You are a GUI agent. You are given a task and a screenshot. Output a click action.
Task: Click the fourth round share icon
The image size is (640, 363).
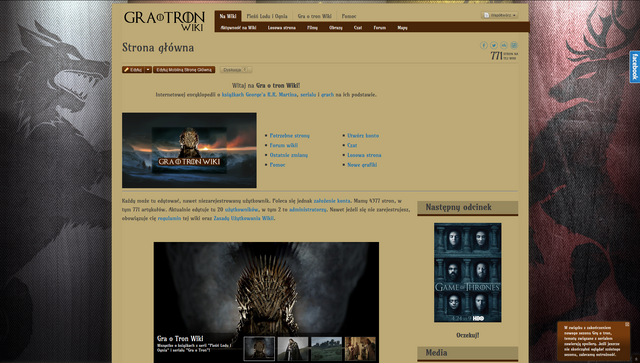(514, 45)
